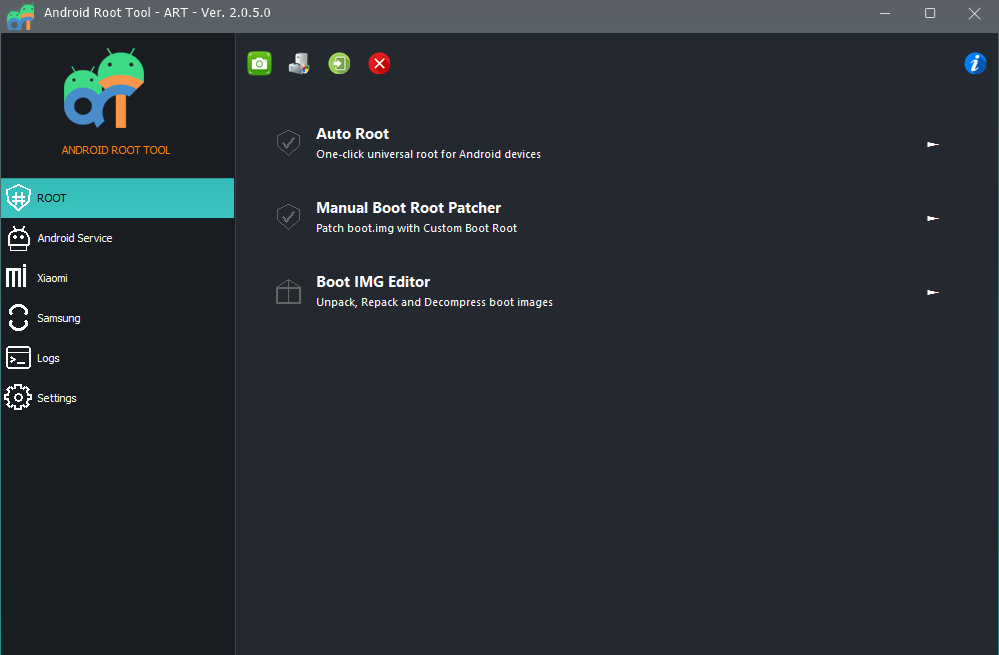Click the red X abort icon
This screenshot has height=655, width=999.
379,63
